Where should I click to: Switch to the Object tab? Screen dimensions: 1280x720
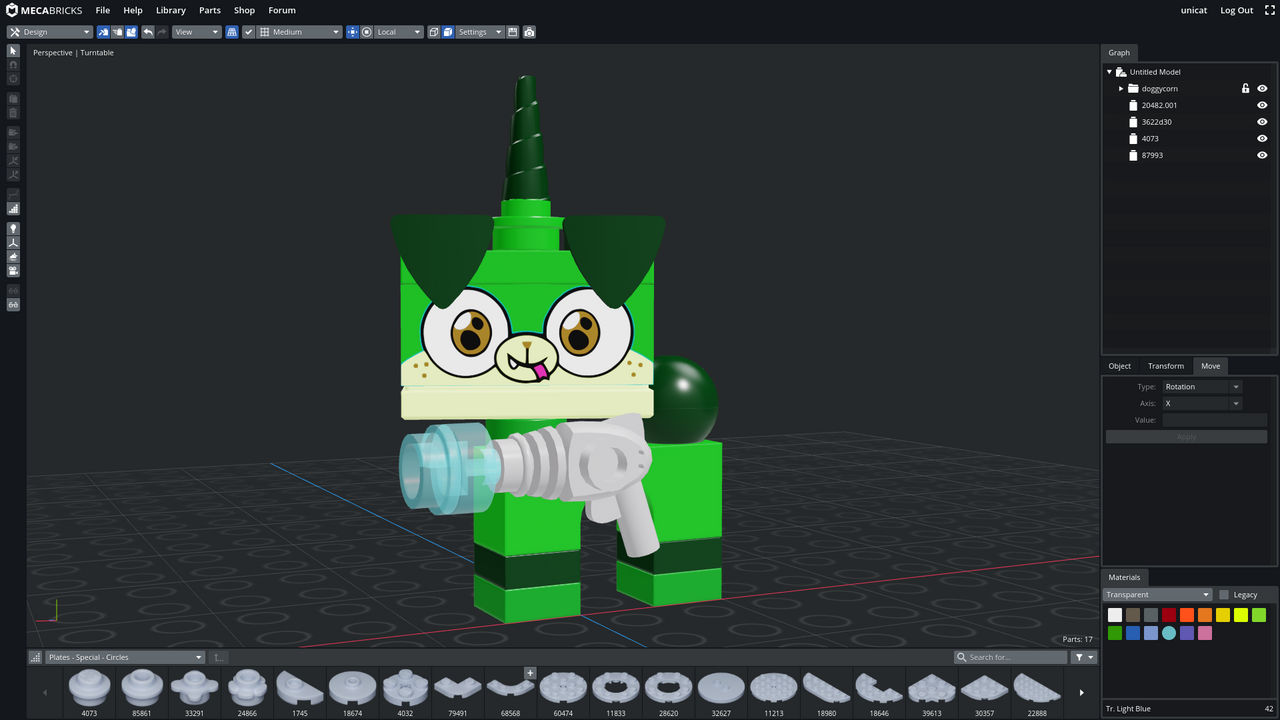(x=1120, y=366)
